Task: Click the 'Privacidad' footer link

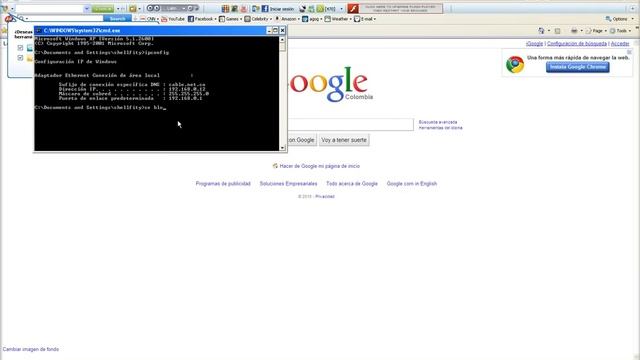Action: click(325, 196)
